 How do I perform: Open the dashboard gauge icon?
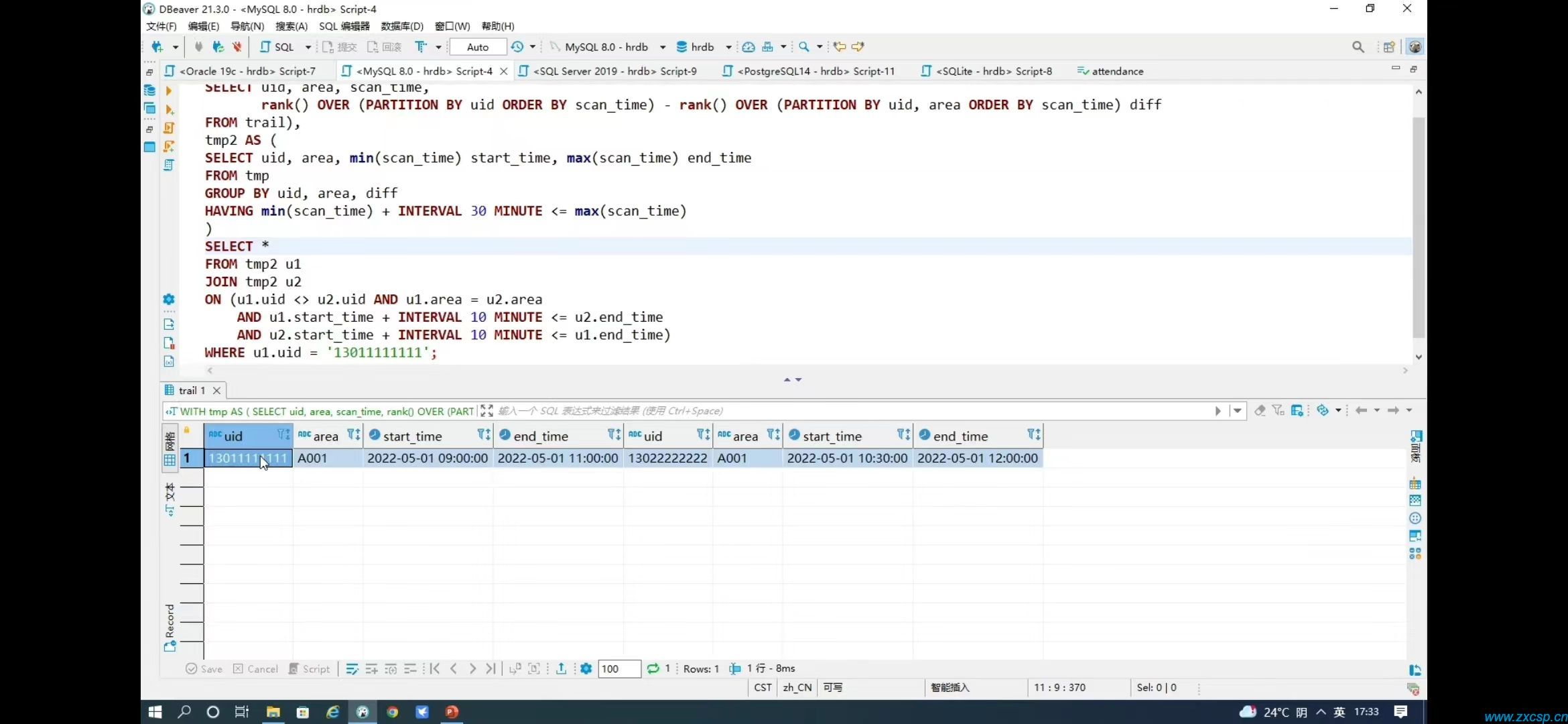pos(748,47)
